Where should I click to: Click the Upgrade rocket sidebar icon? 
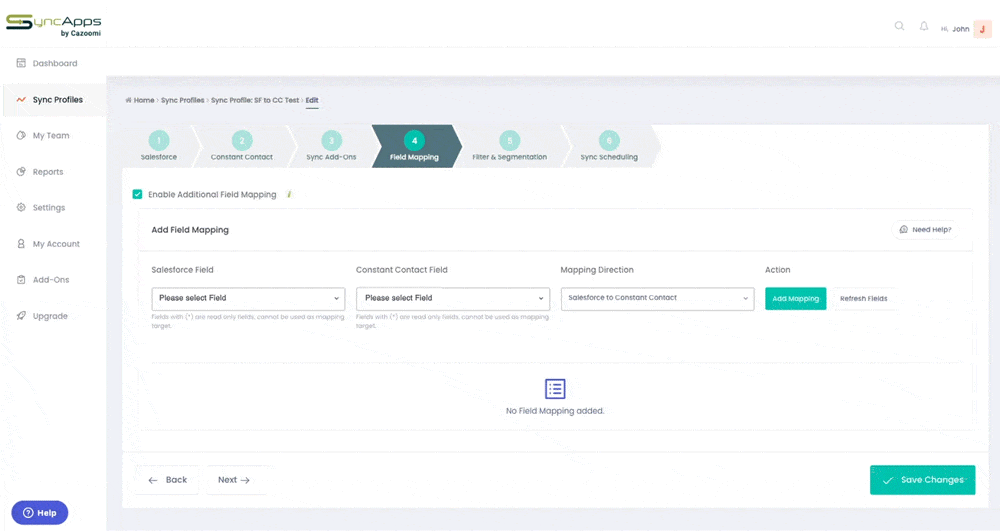coord(21,316)
